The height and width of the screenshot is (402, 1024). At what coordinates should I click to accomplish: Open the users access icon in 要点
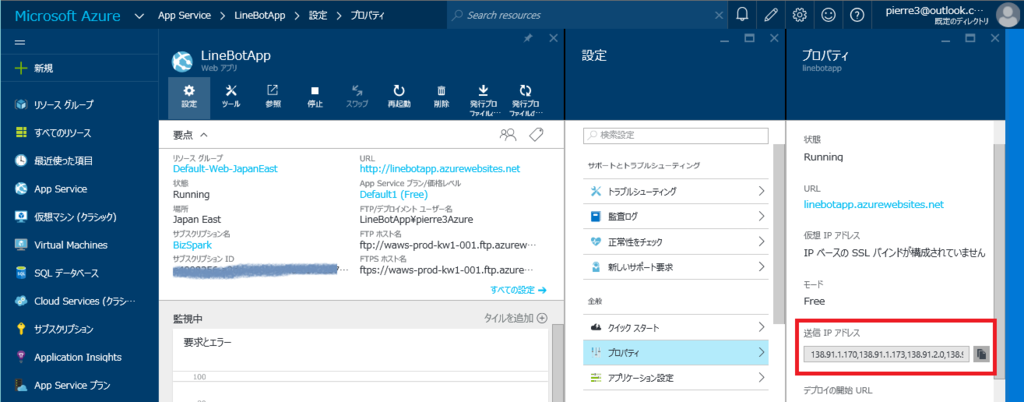click(507, 134)
